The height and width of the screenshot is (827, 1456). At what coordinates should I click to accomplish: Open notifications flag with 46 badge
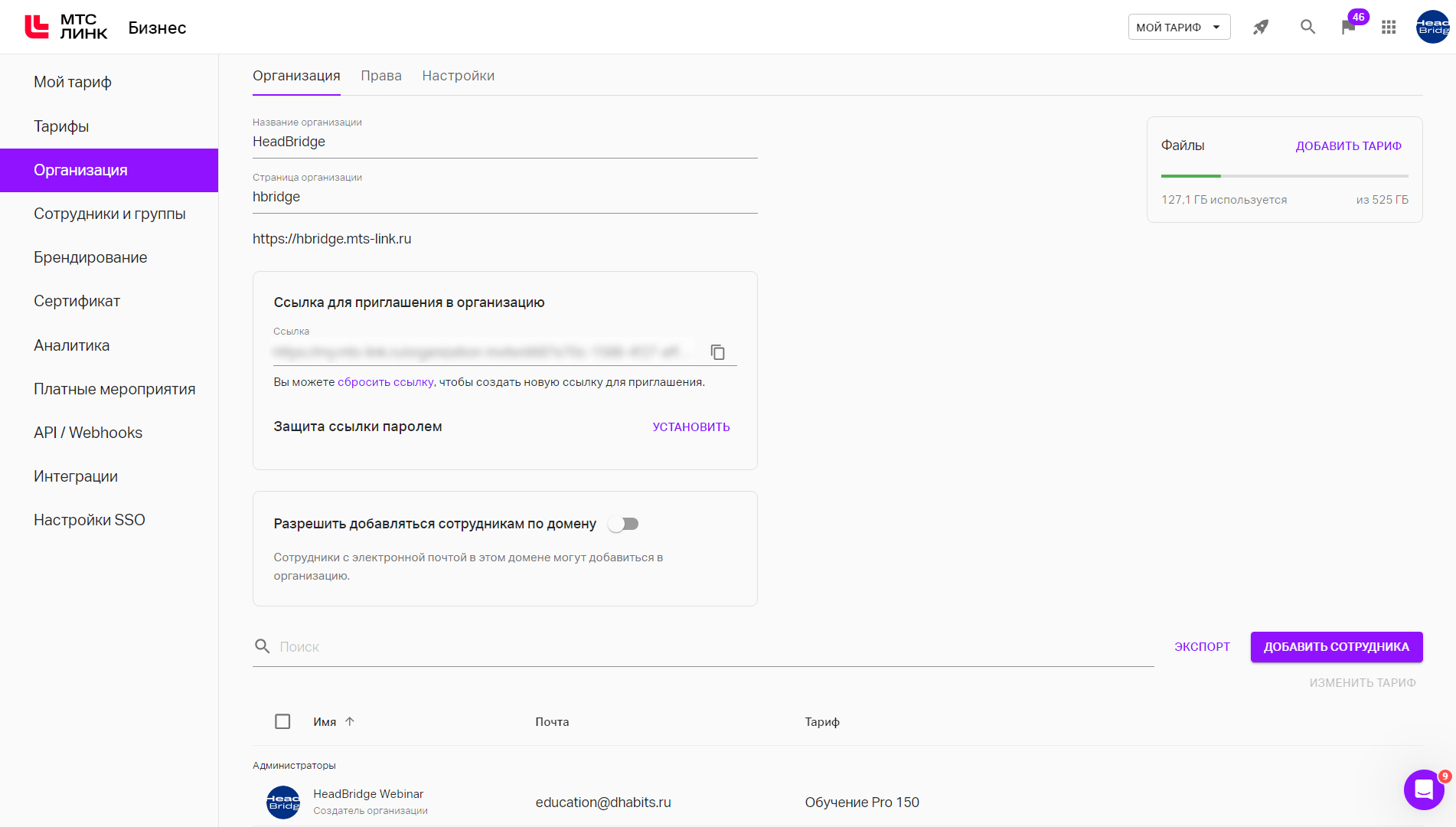tap(1349, 28)
